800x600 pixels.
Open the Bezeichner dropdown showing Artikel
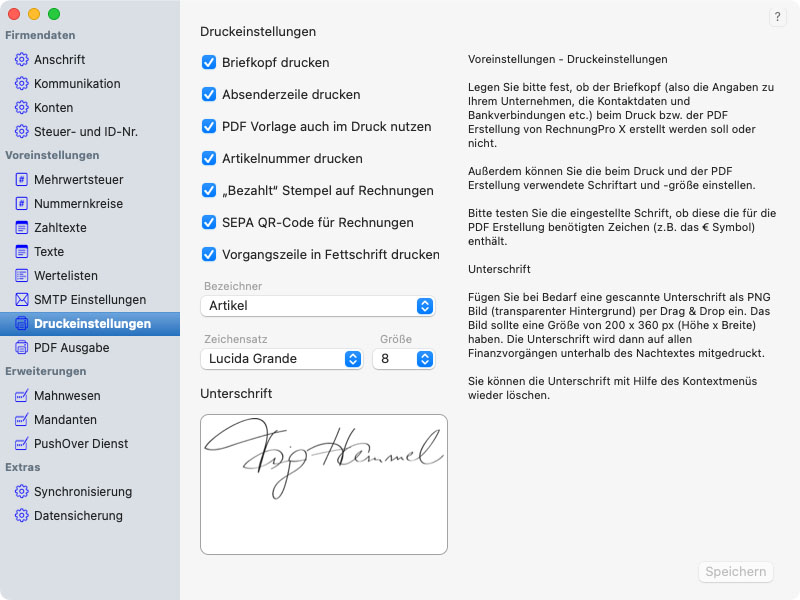[x=318, y=306]
